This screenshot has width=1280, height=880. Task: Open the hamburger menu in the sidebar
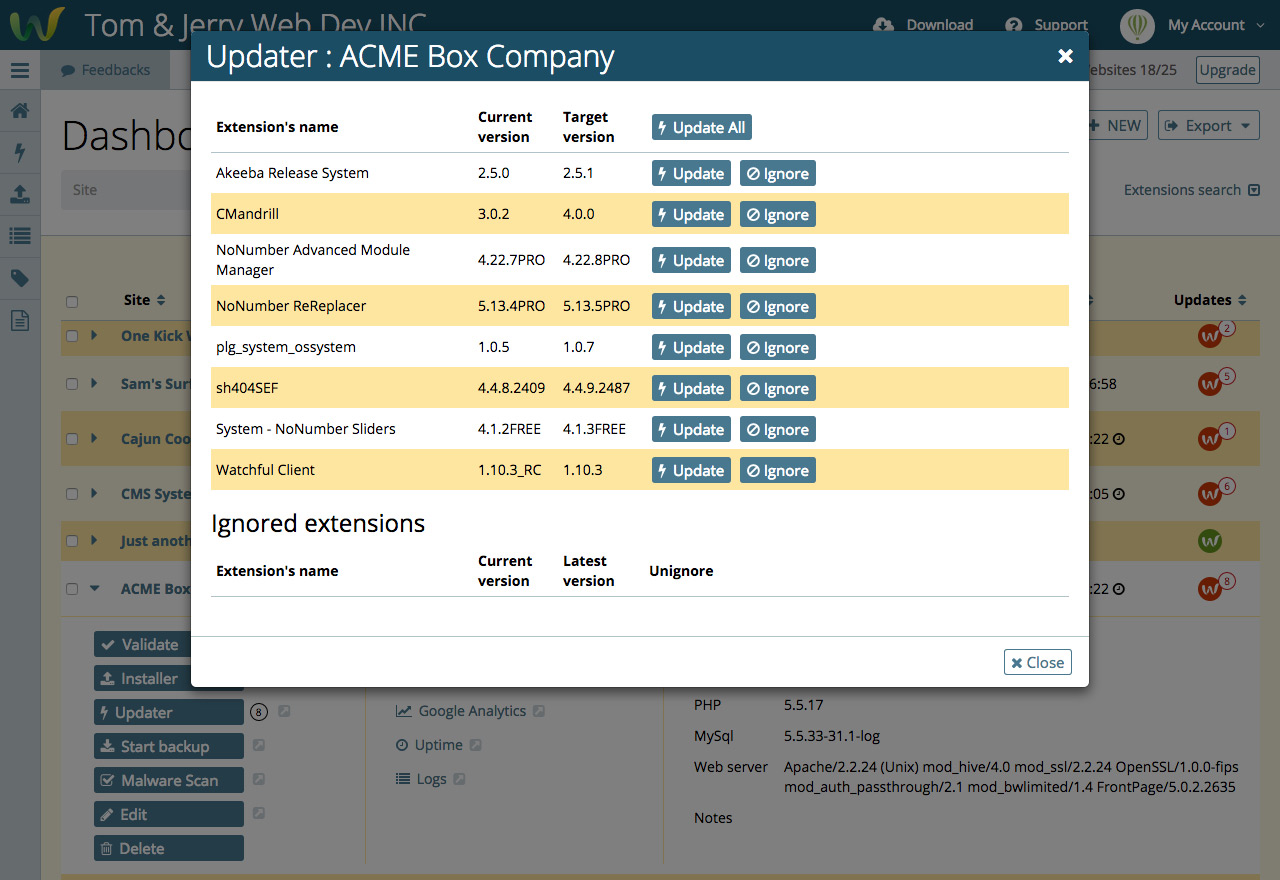tap(20, 71)
